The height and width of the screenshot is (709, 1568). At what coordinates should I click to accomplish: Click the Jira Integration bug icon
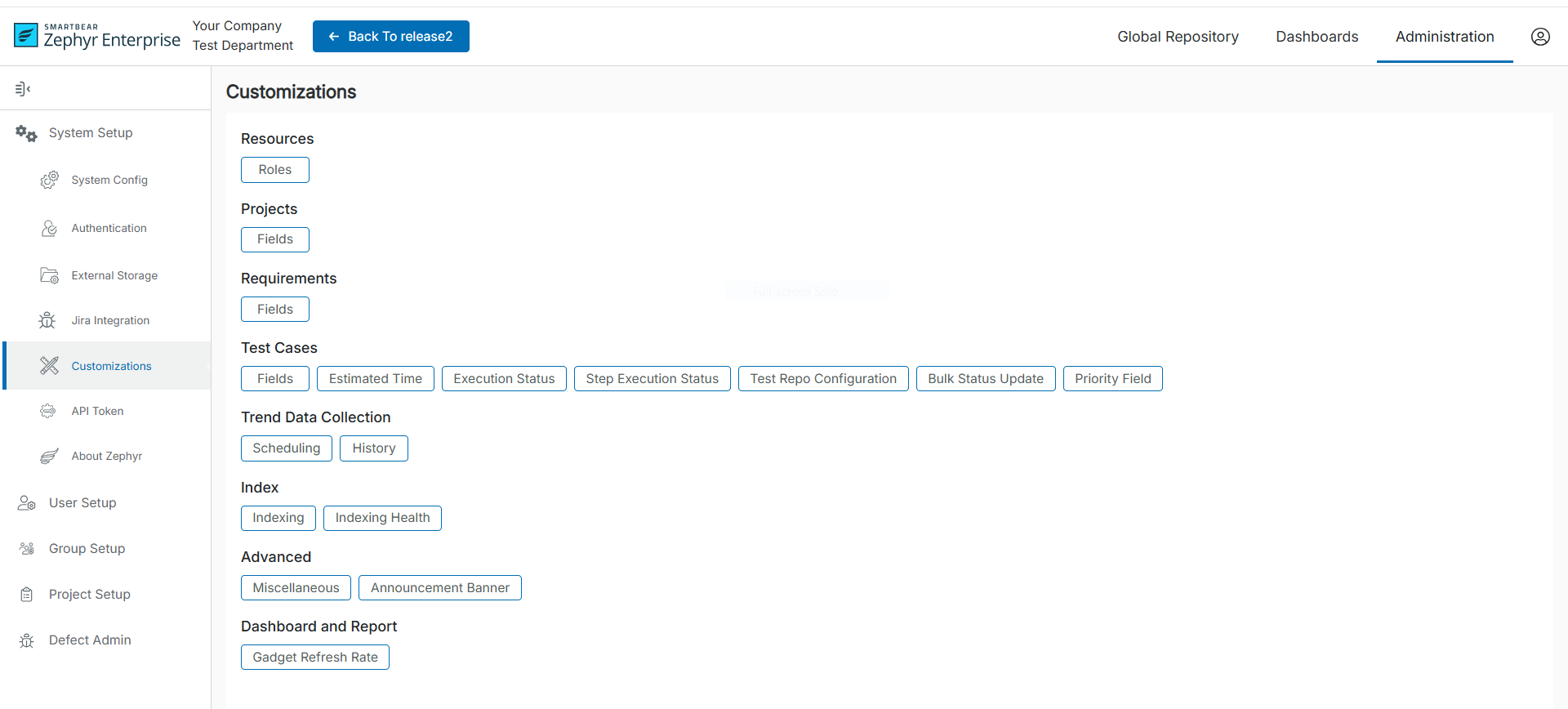(47, 320)
